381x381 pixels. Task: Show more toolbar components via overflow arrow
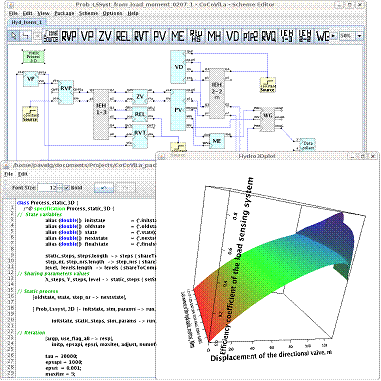(x=333, y=36)
